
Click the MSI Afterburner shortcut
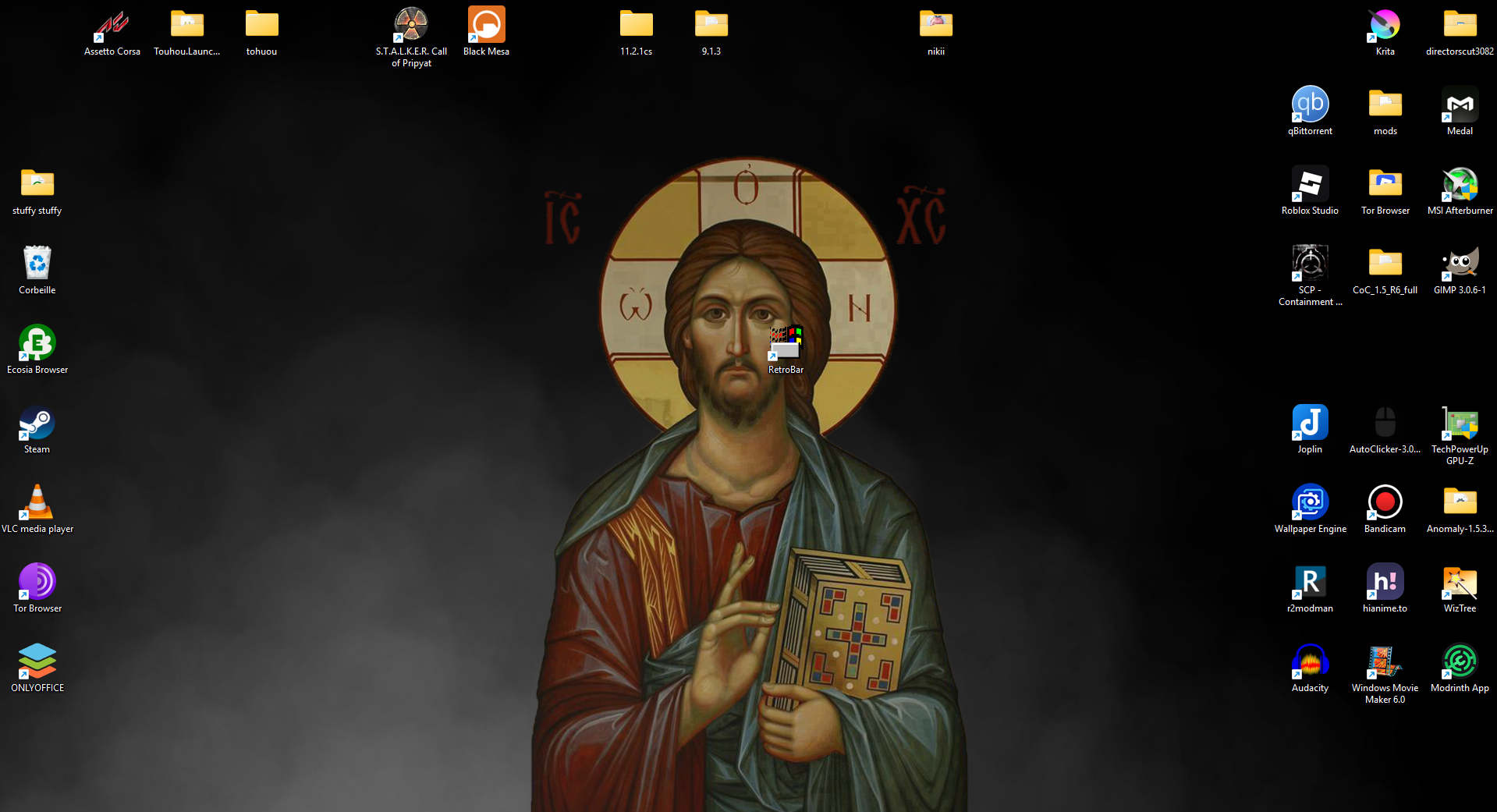(x=1460, y=185)
